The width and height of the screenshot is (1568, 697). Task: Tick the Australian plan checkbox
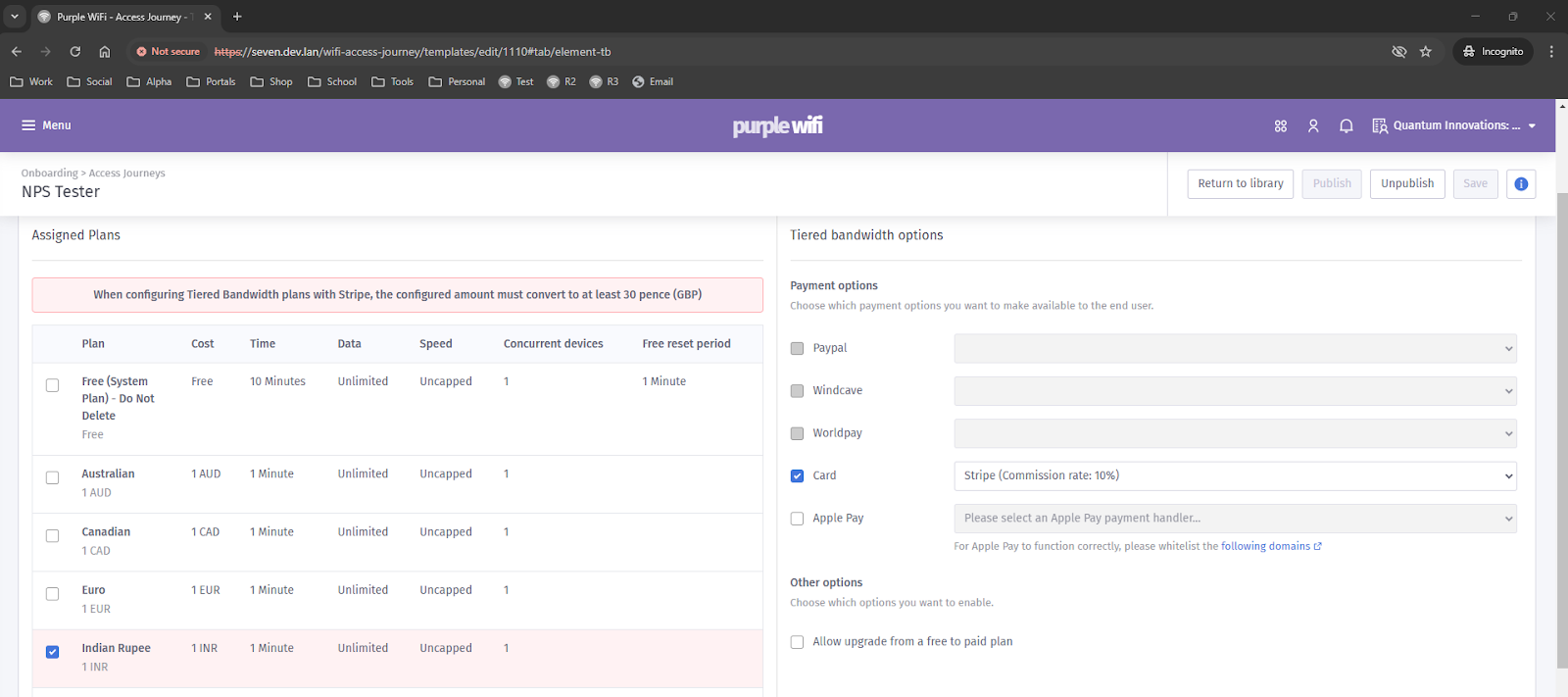pos(52,477)
